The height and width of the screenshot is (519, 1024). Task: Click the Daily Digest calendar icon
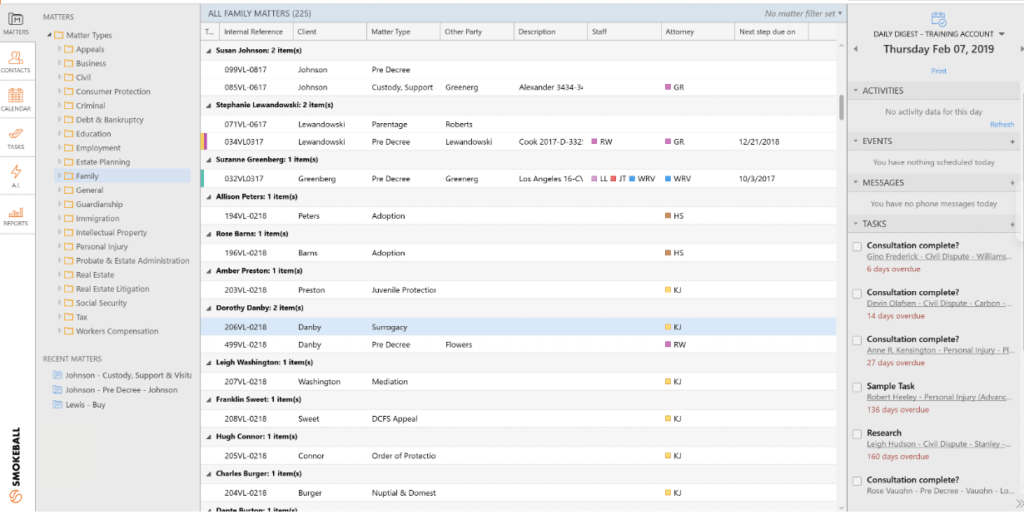click(938, 19)
